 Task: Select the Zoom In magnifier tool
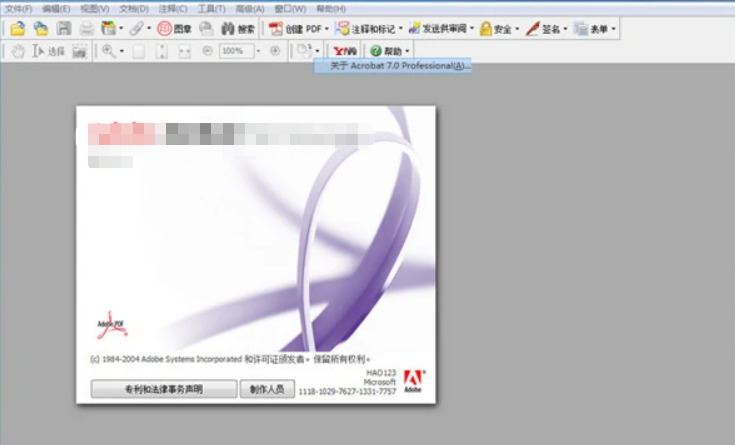[x=109, y=51]
